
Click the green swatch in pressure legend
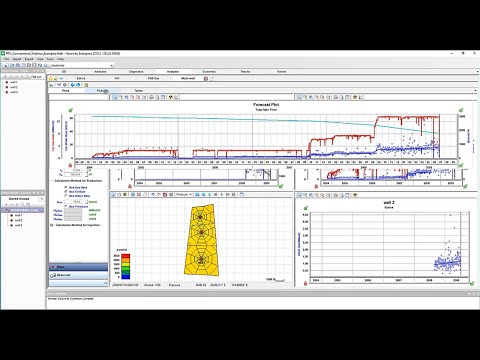point(125,268)
